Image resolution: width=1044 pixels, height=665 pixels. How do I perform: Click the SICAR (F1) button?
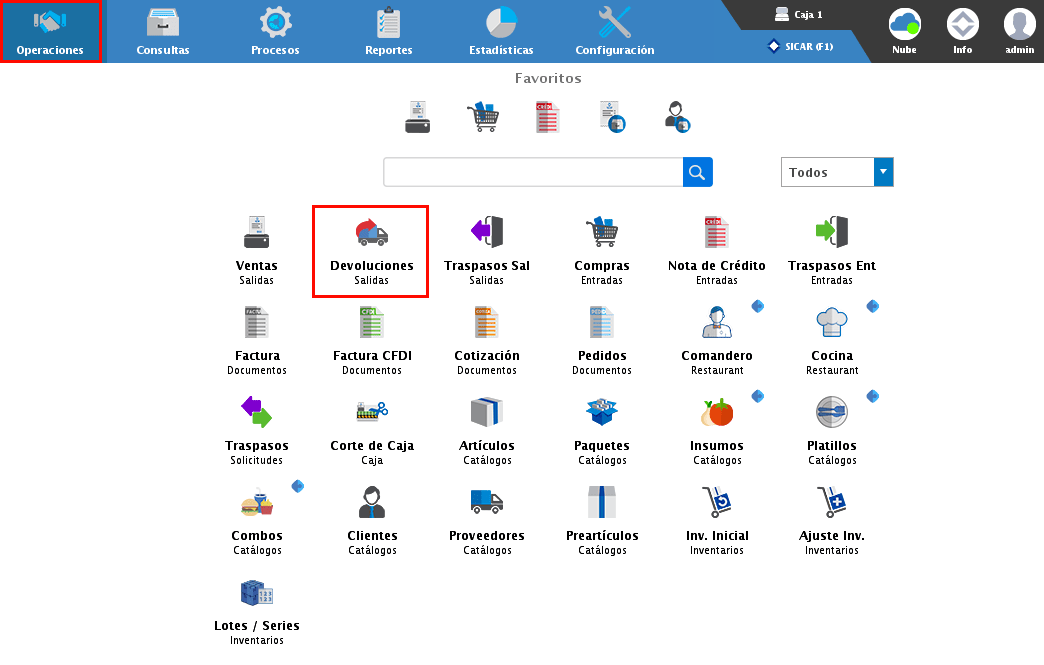800,46
